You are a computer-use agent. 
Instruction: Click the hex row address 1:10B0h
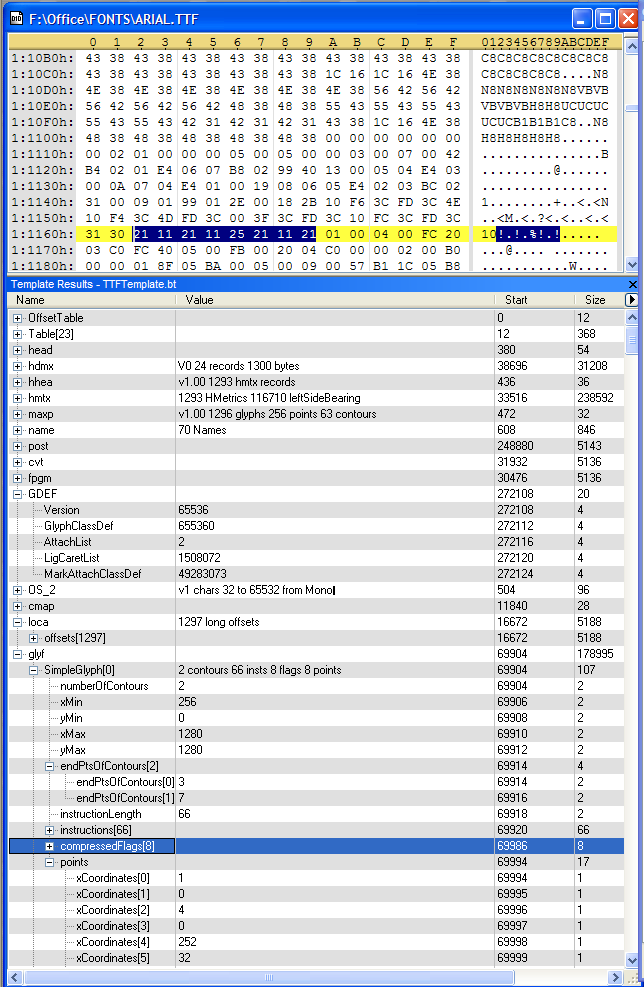pyautogui.click(x=42, y=58)
